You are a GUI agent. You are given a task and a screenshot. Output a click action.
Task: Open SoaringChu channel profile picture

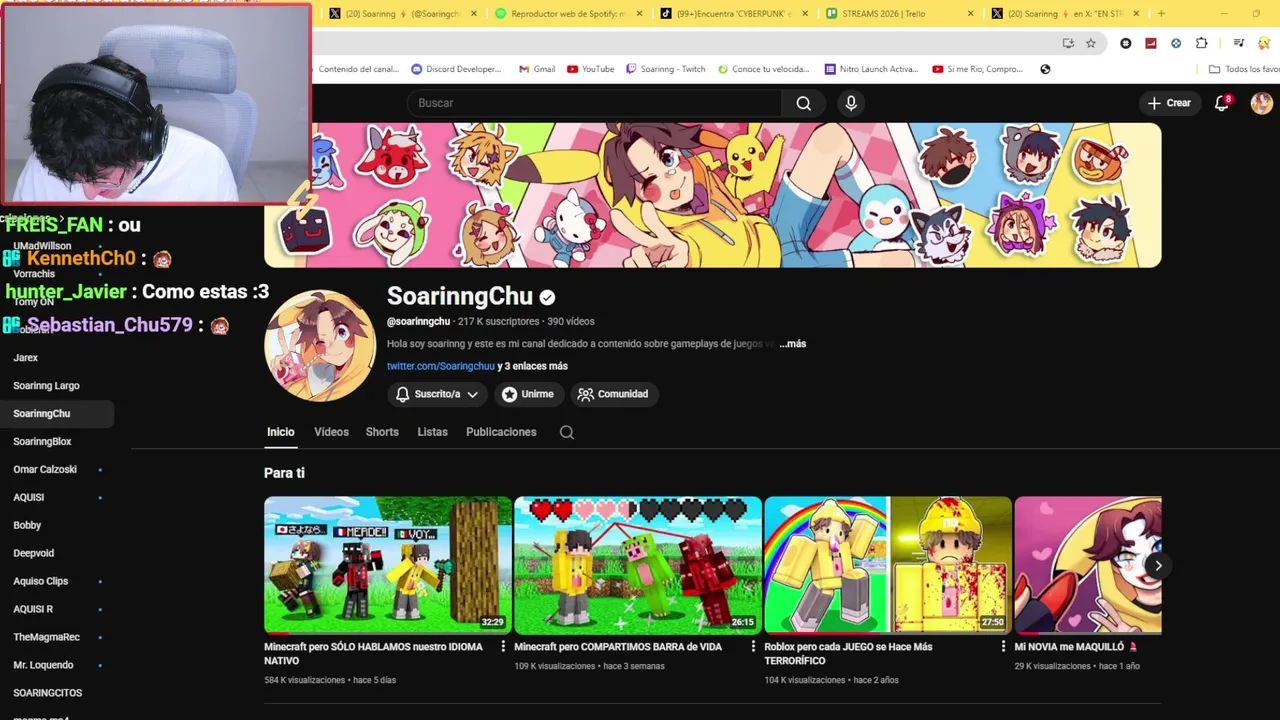320,346
